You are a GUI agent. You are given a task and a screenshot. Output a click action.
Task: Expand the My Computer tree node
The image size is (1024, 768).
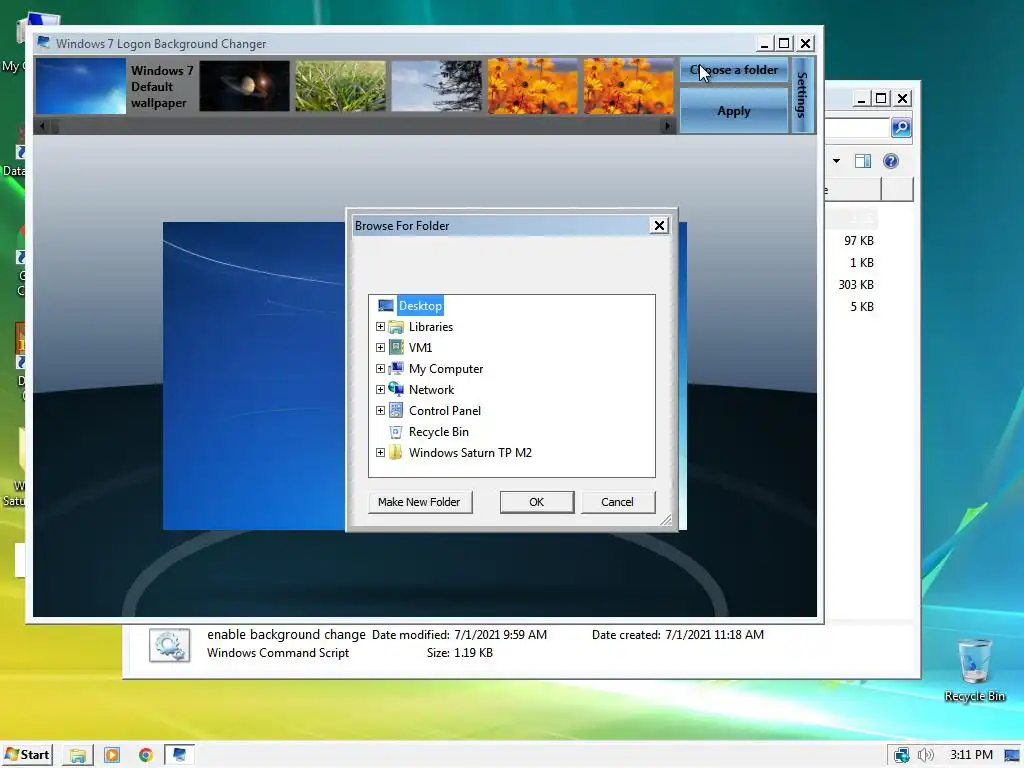(x=380, y=368)
